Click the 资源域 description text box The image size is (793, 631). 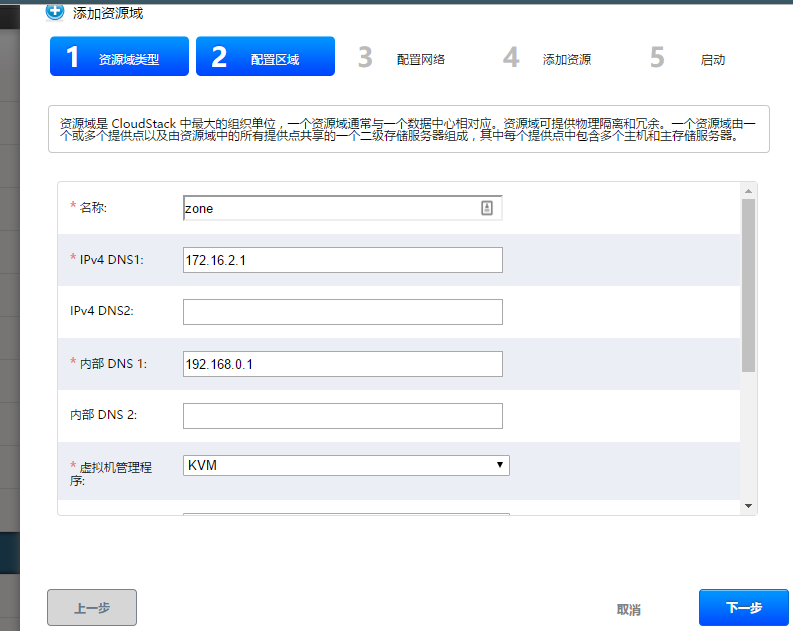[408, 129]
